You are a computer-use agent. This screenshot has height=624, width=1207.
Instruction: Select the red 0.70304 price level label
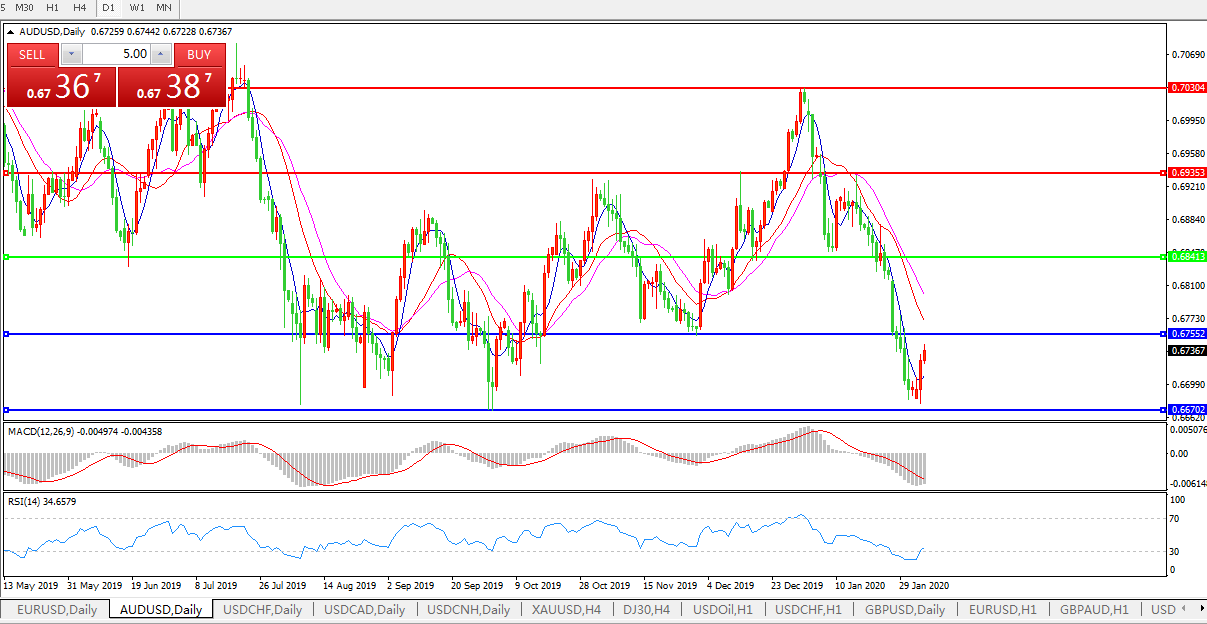1187,88
